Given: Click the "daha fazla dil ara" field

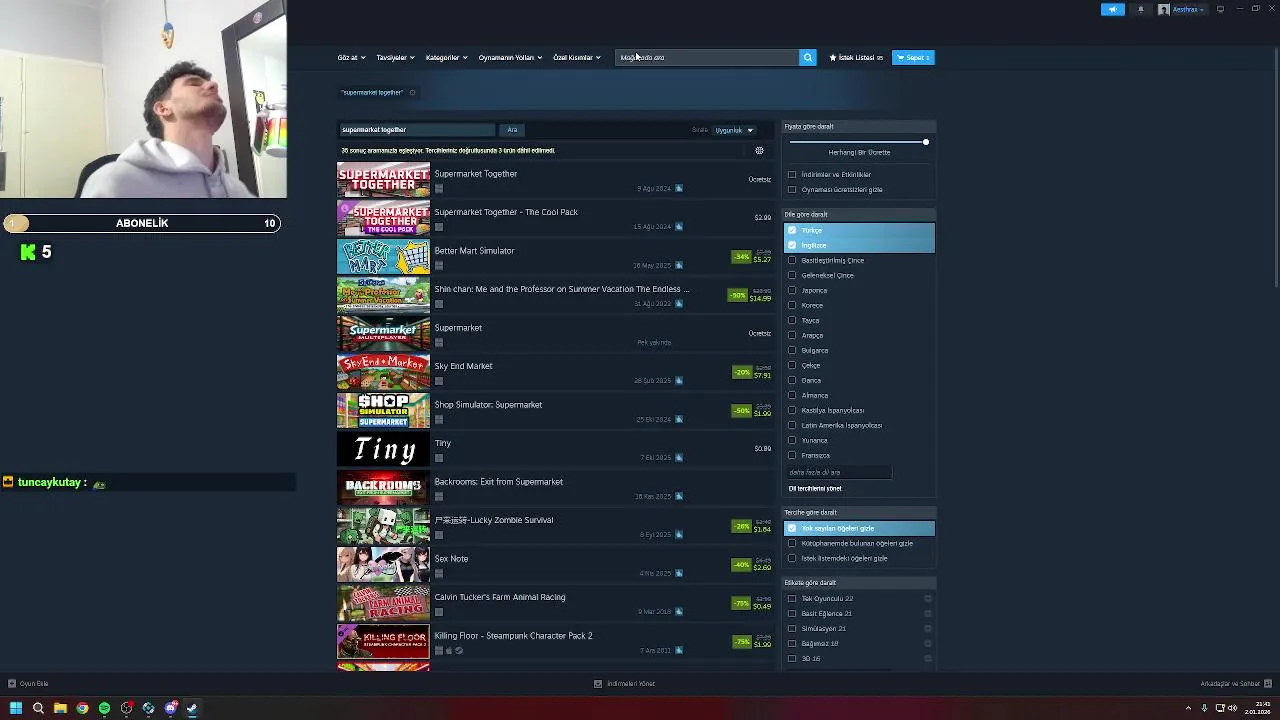Looking at the screenshot, I should [838, 473].
